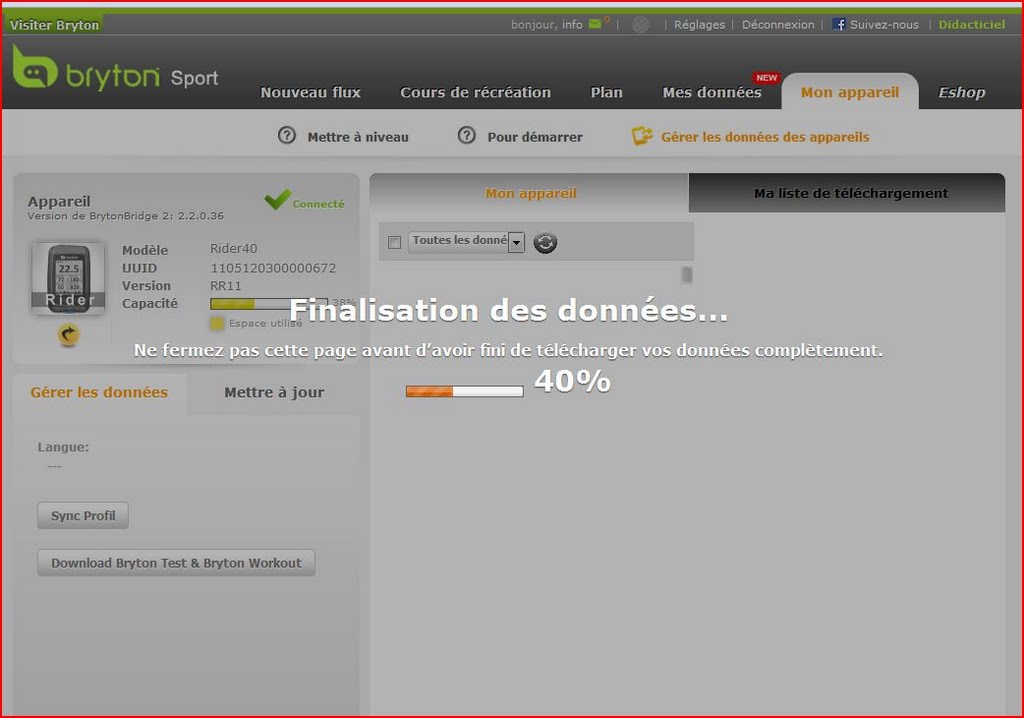The height and width of the screenshot is (718, 1024).
Task: Click the green Connecté checkmark icon
Action: [278, 199]
